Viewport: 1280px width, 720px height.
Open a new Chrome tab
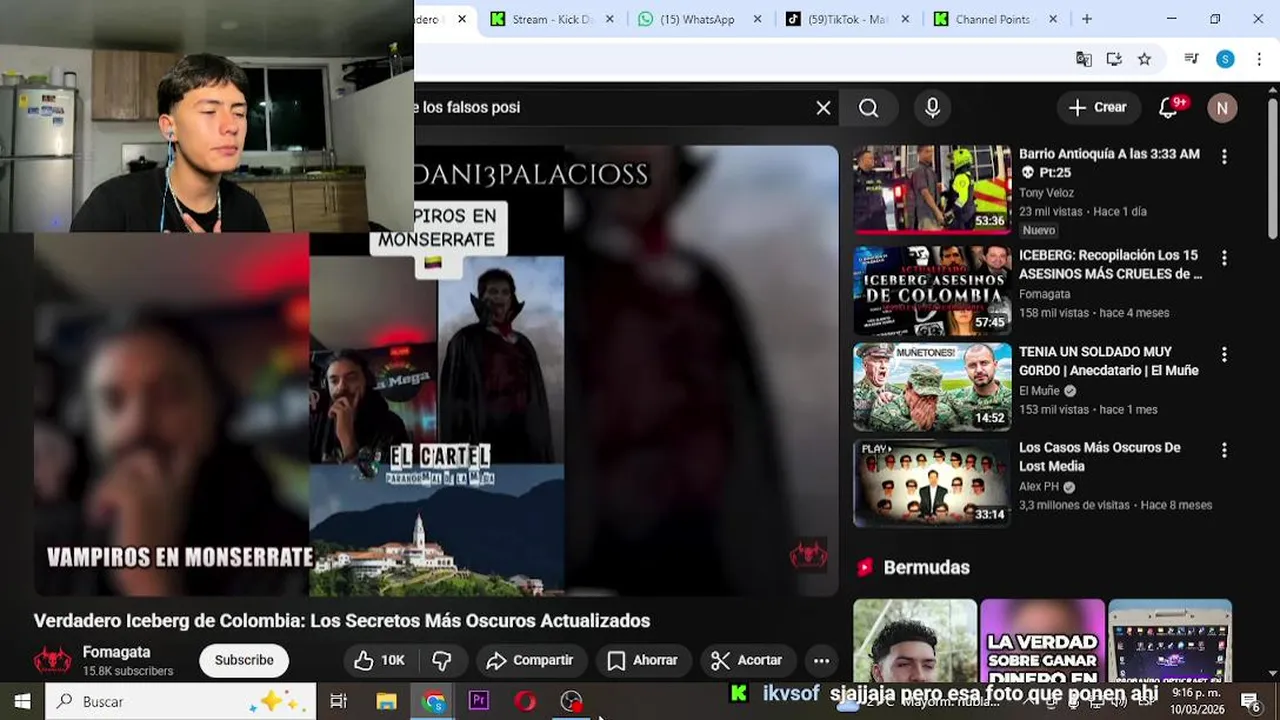pyautogui.click(x=1087, y=19)
